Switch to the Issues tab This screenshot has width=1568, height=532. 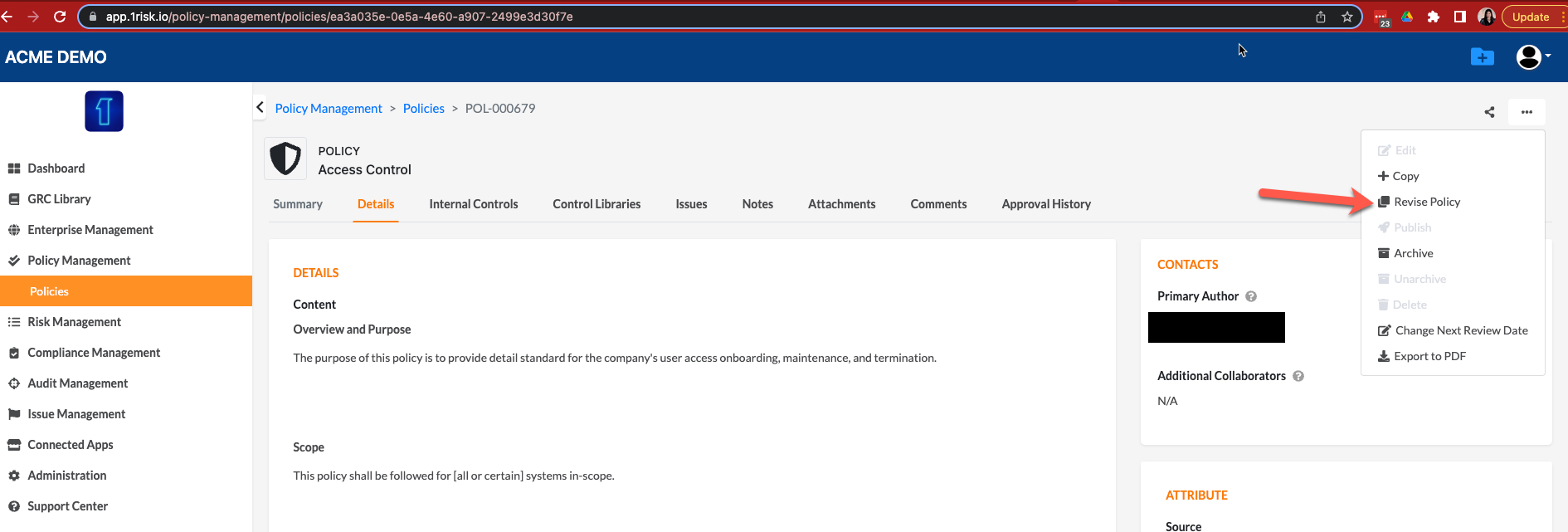(691, 204)
